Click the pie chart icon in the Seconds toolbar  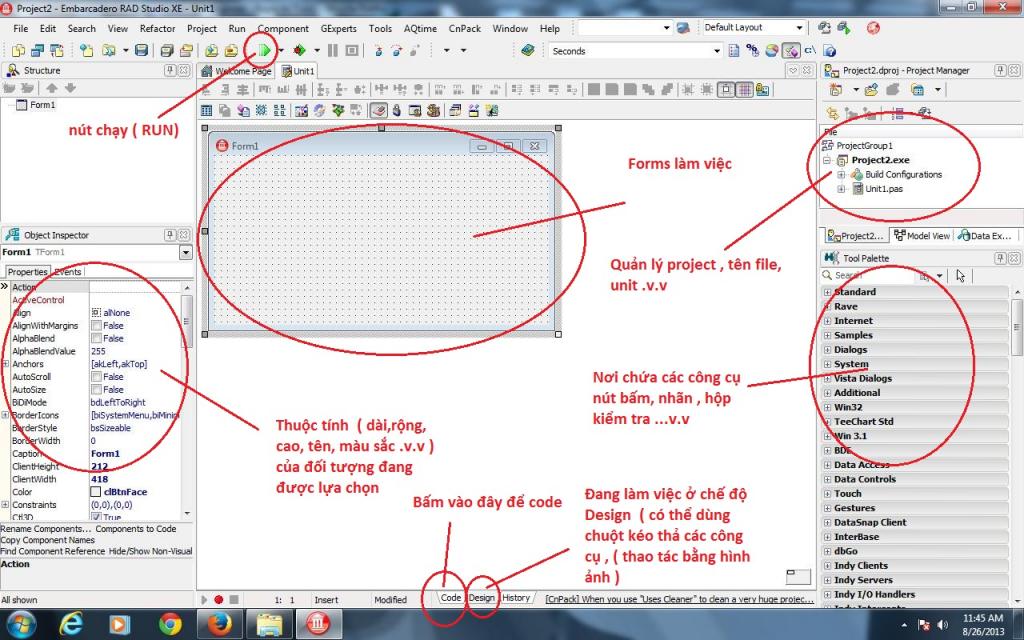click(772, 50)
